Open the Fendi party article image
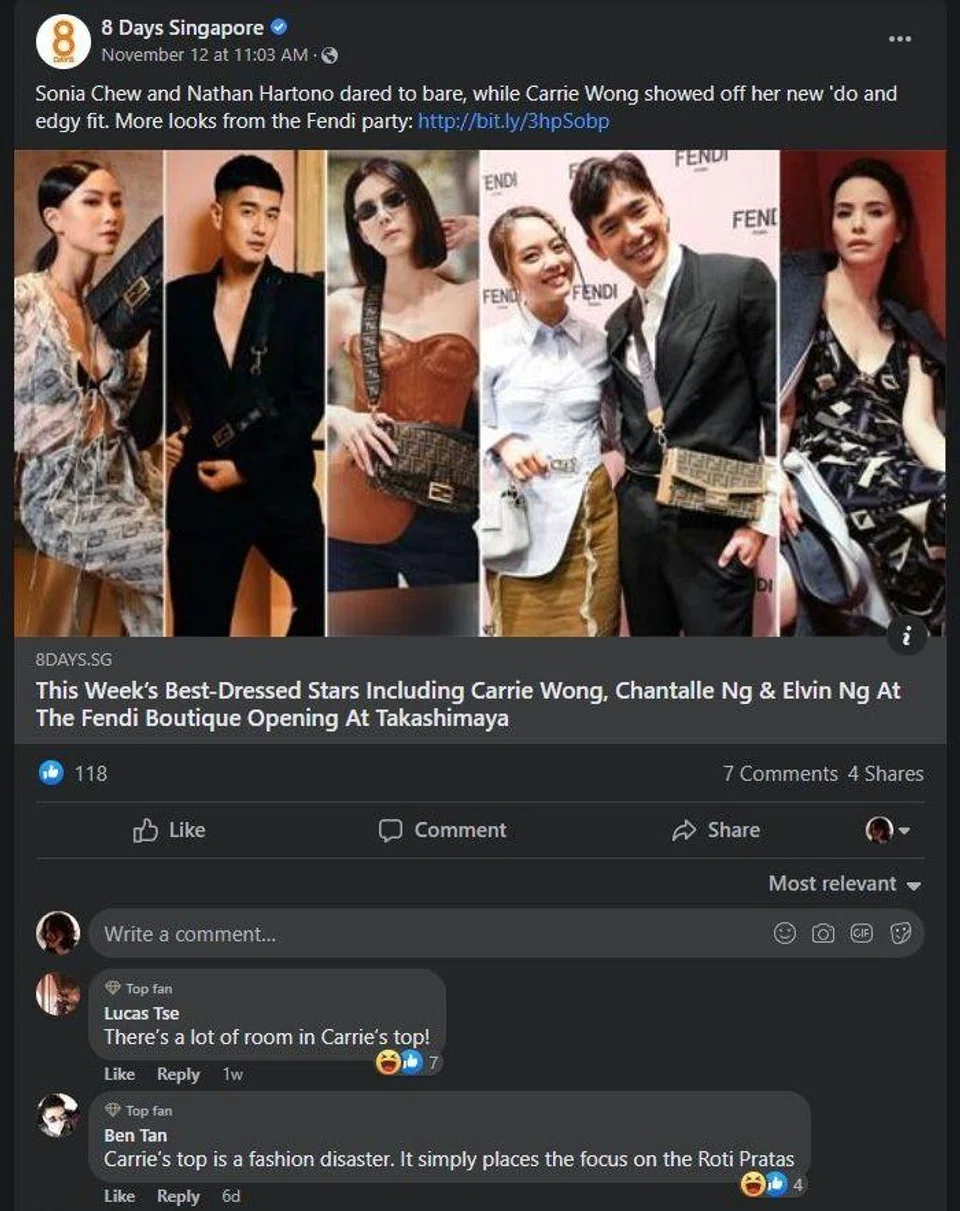 pos(480,393)
